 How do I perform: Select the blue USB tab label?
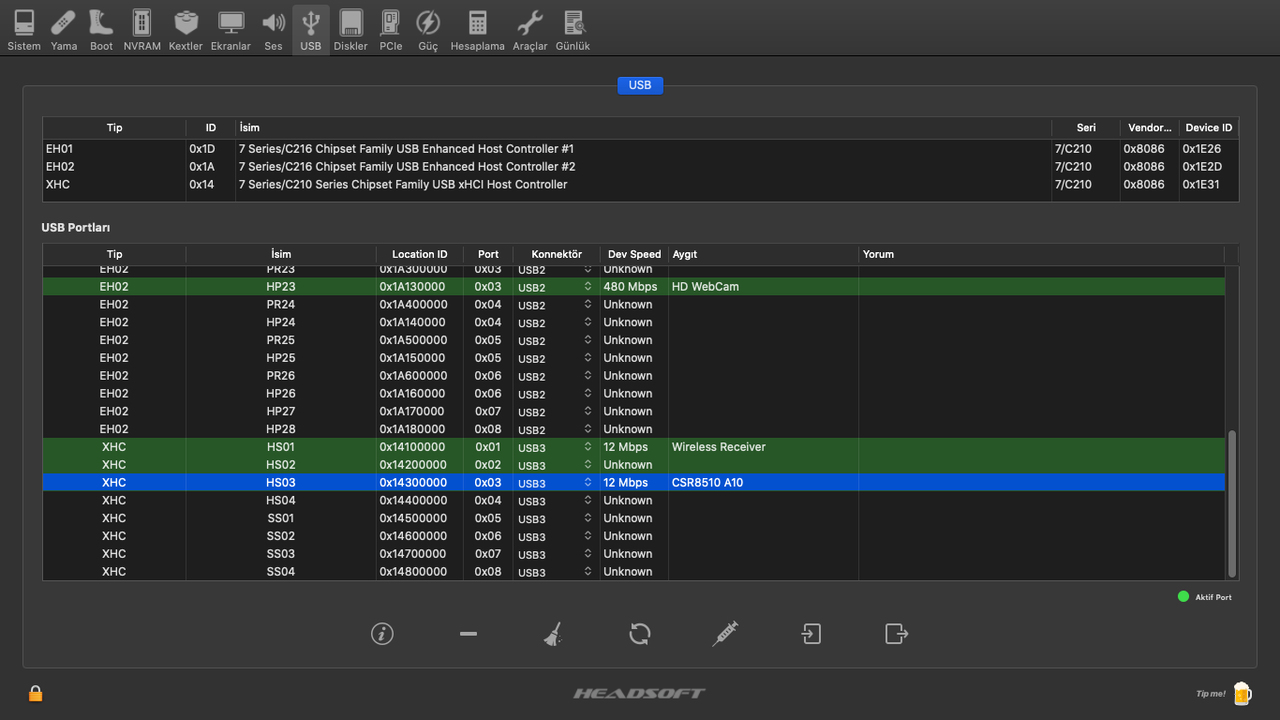click(x=640, y=85)
